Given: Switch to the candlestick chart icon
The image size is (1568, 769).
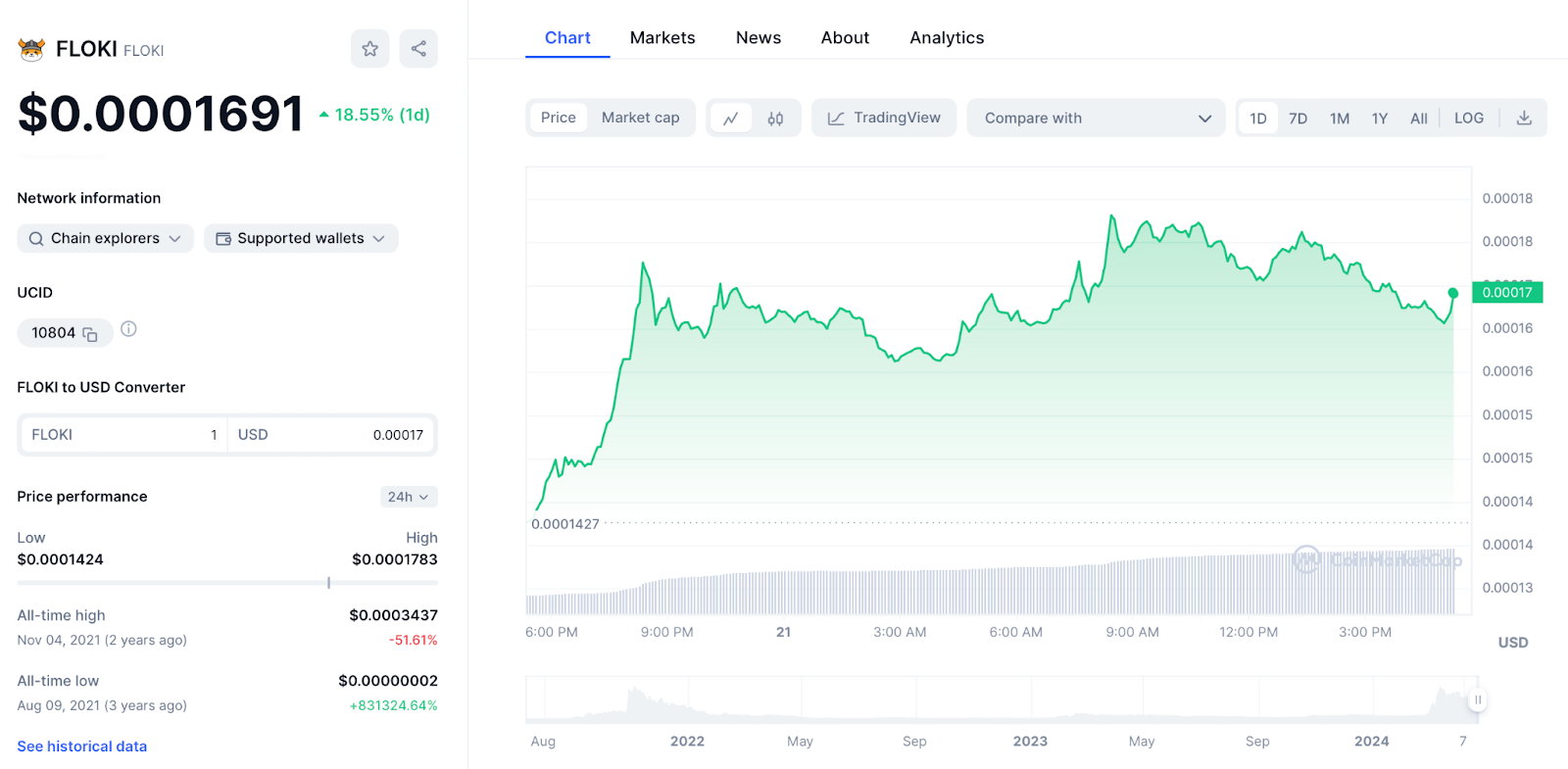Looking at the screenshot, I should point(775,118).
